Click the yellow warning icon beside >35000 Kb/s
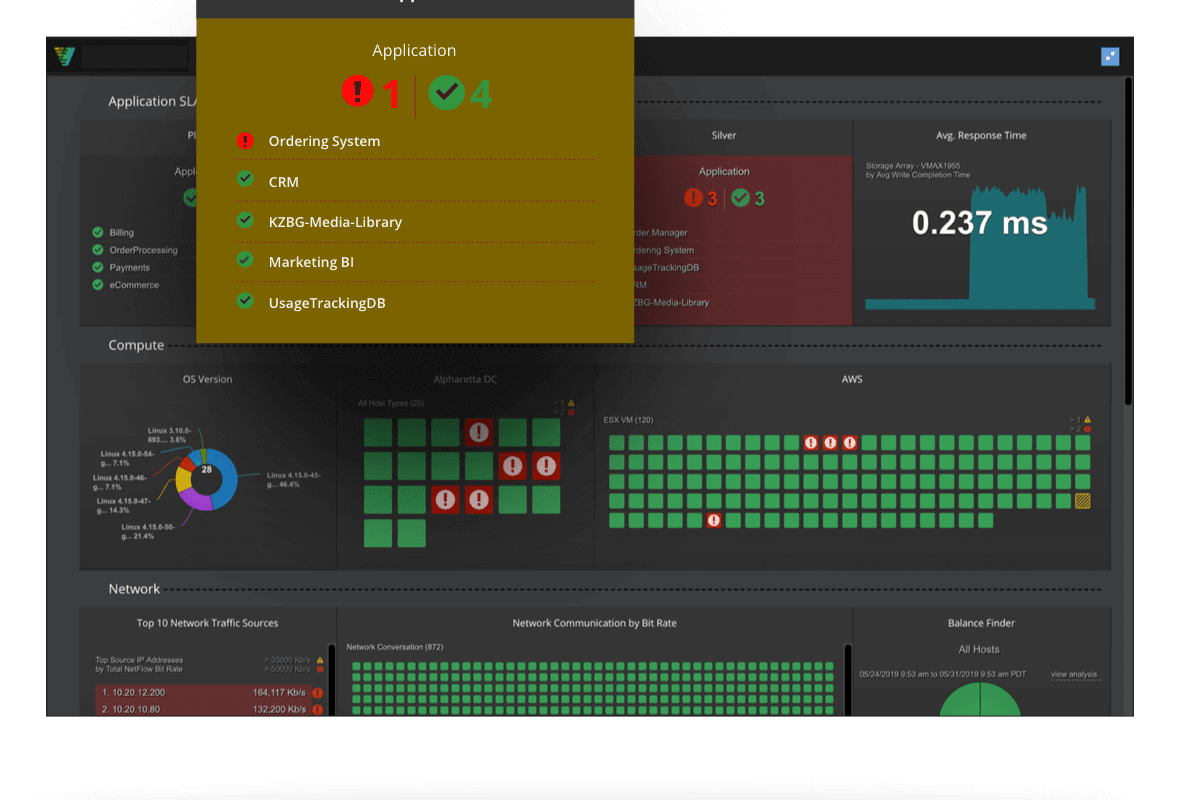This screenshot has height=800, width=1180. pos(320,660)
